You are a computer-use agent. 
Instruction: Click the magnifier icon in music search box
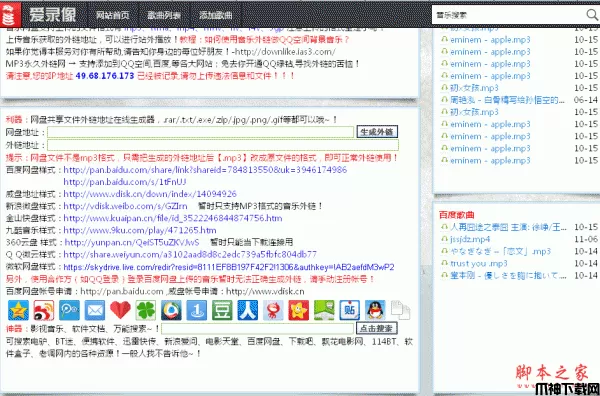point(592,15)
